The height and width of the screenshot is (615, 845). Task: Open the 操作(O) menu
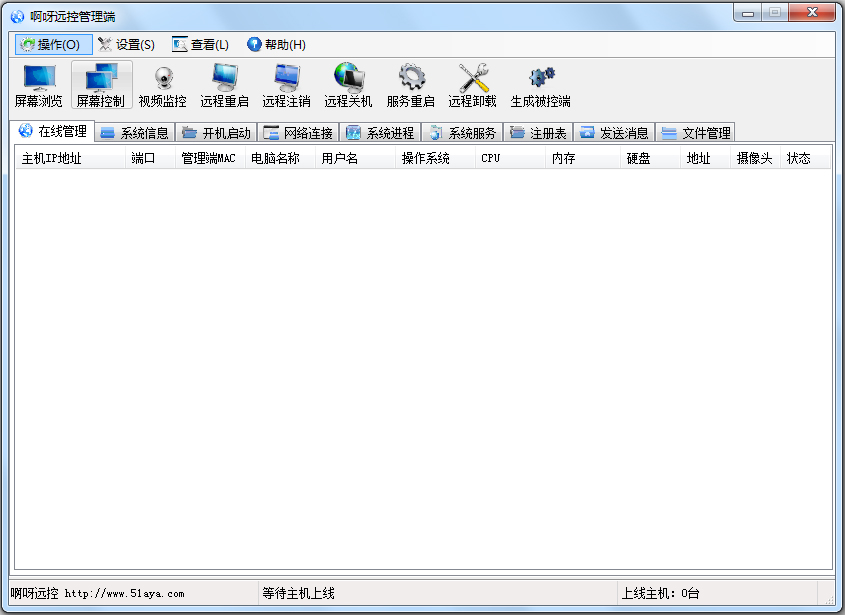(53, 45)
